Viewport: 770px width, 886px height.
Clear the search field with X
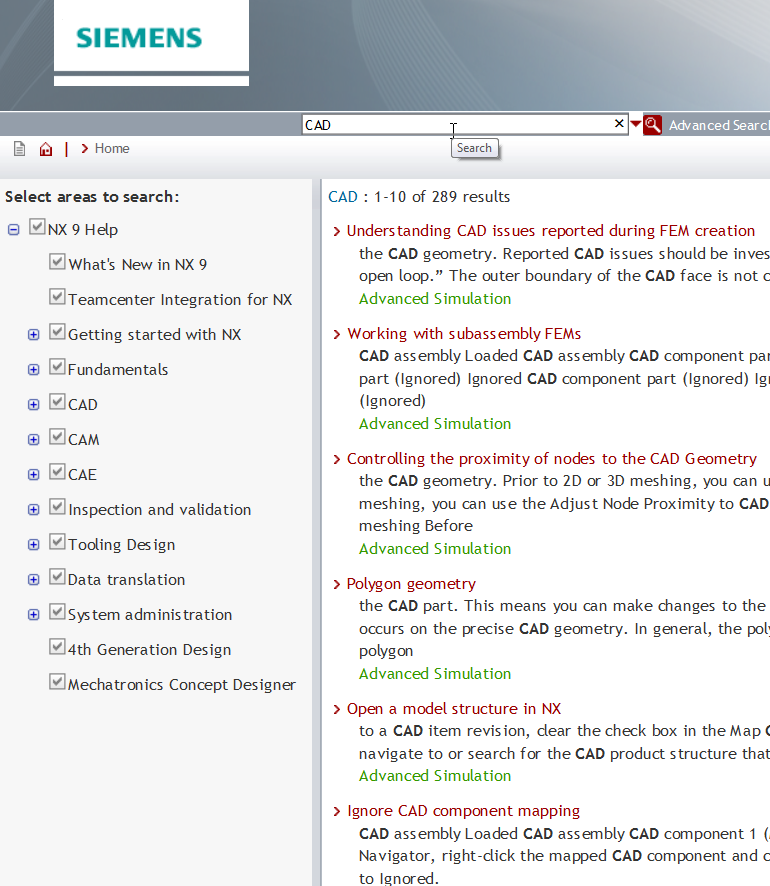[x=619, y=123]
